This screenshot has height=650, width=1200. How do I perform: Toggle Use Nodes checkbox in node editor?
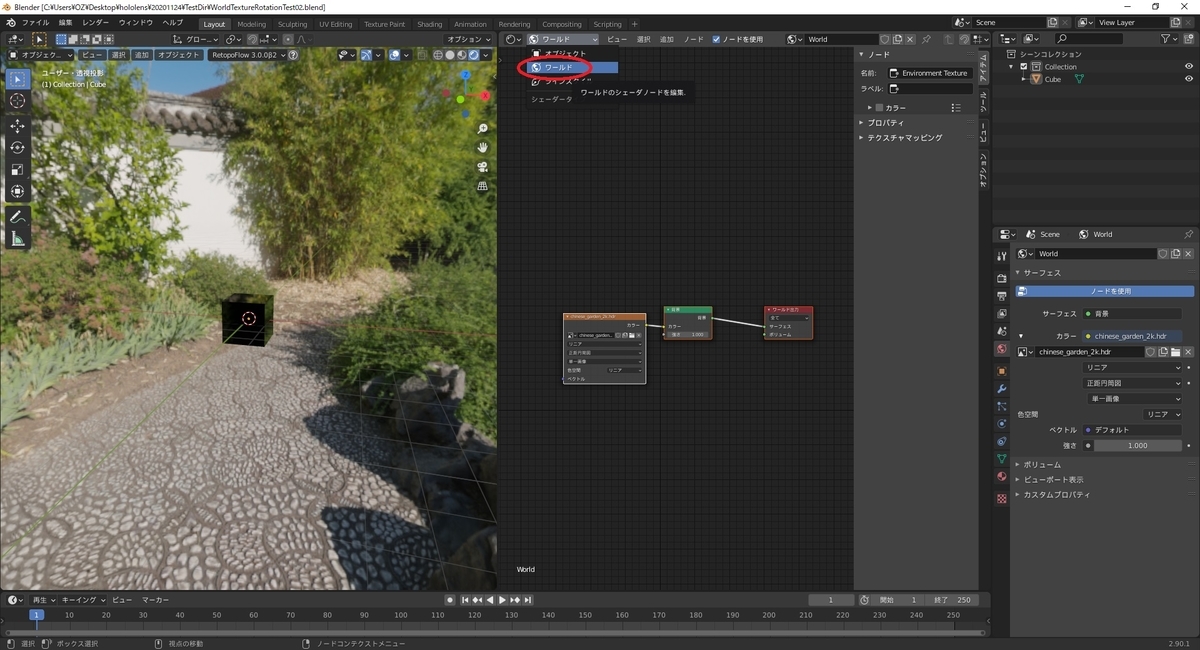(716, 39)
